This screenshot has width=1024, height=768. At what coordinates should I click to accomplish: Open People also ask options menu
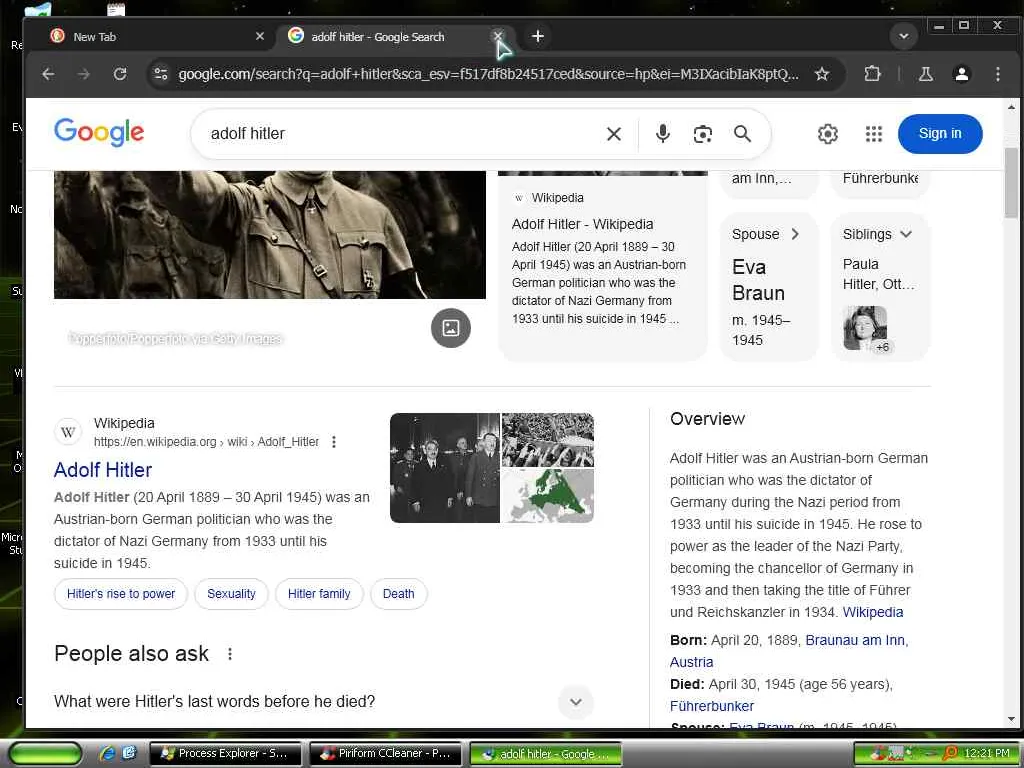(230, 654)
